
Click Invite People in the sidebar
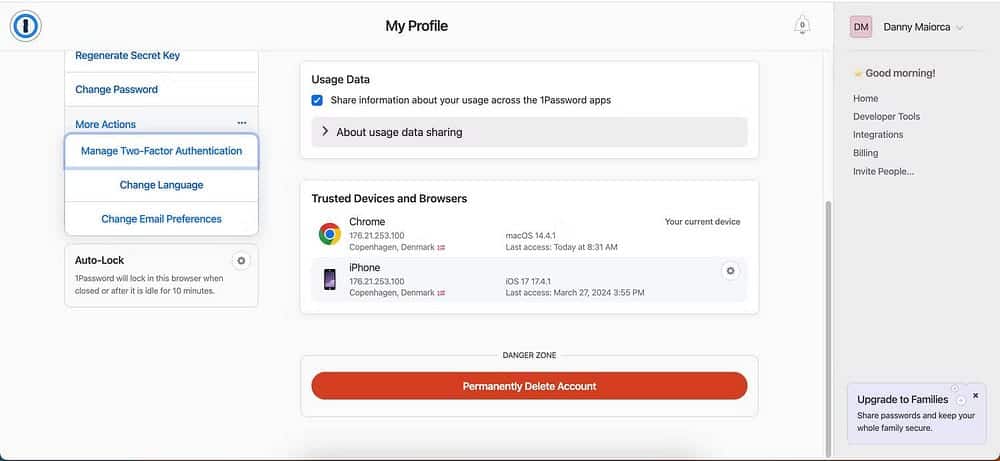884,172
